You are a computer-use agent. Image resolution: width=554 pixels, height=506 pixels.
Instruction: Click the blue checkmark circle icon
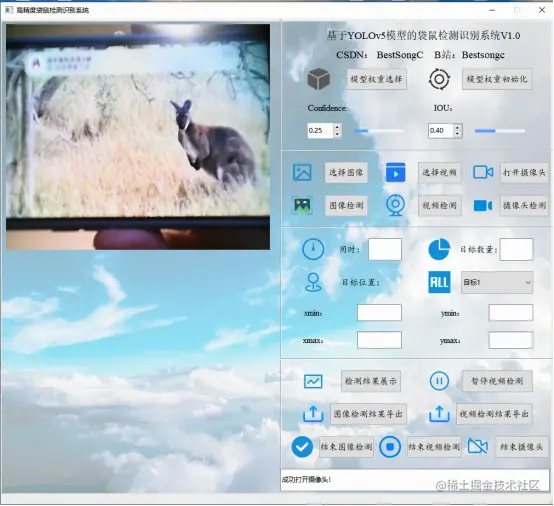click(x=302, y=447)
